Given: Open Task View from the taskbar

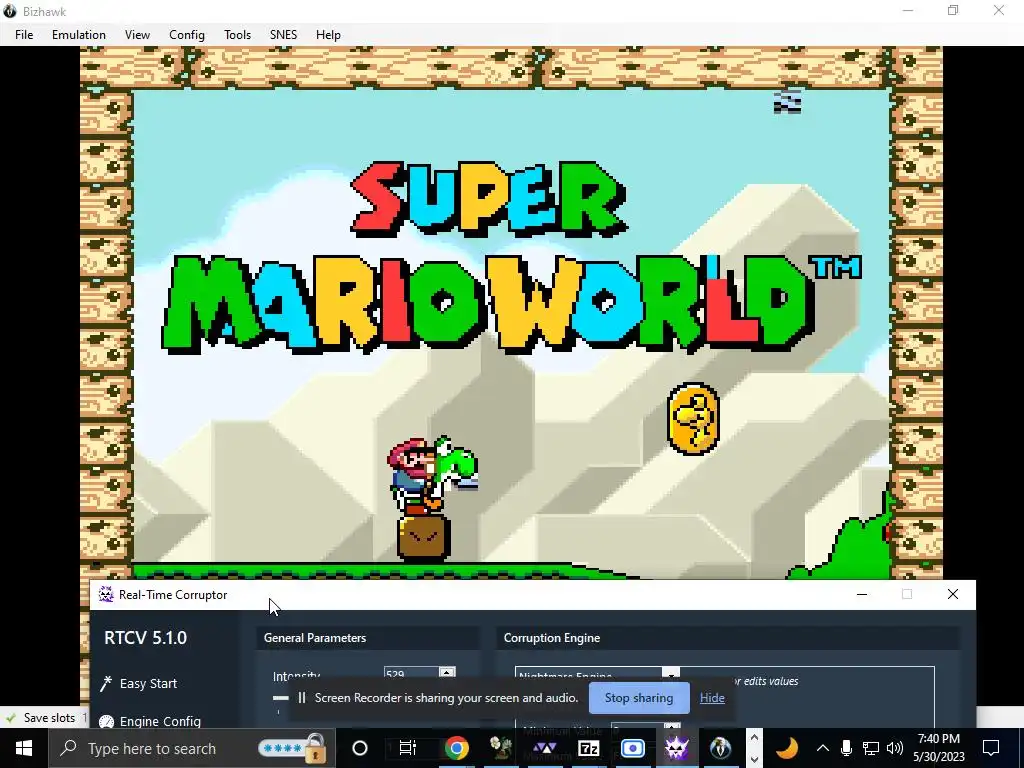Looking at the screenshot, I should point(408,748).
